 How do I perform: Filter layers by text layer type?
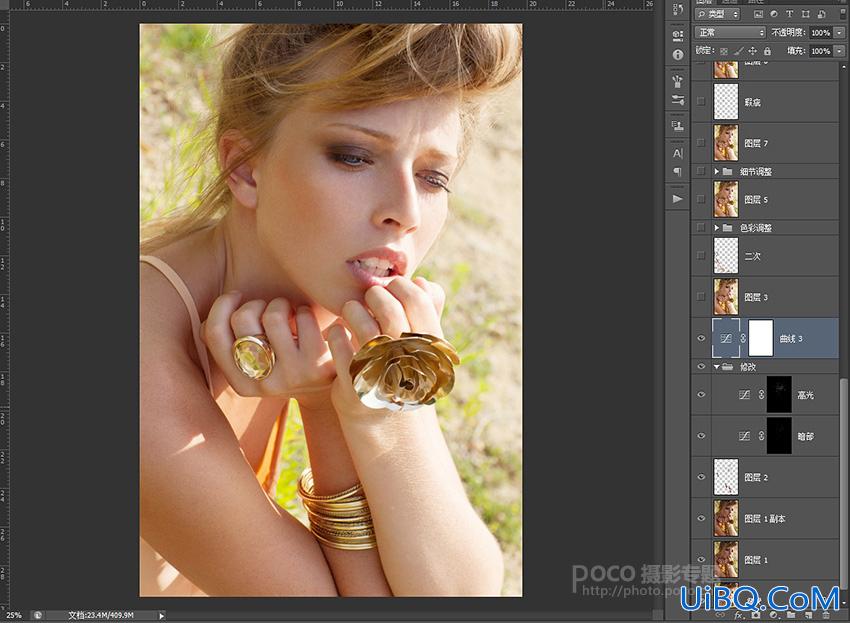pos(789,14)
